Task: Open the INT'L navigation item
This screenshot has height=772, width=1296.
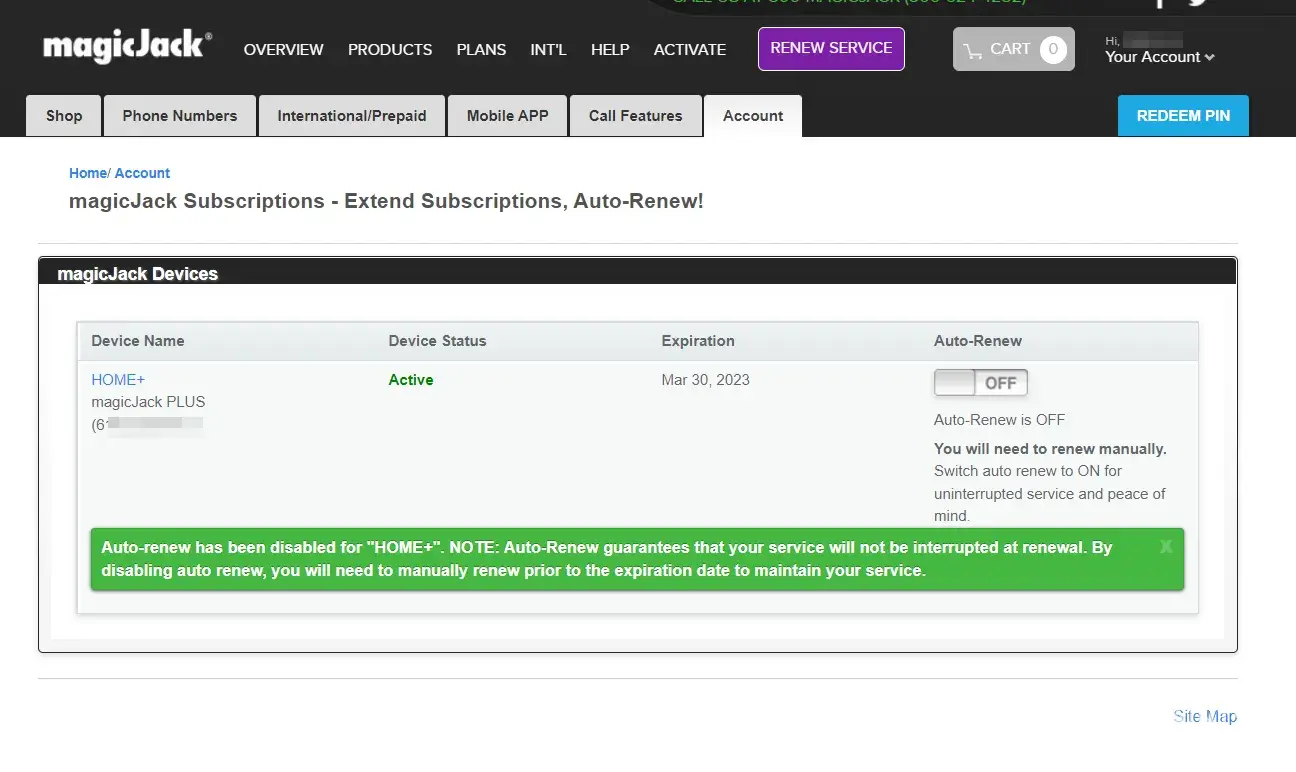Action: point(548,49)
